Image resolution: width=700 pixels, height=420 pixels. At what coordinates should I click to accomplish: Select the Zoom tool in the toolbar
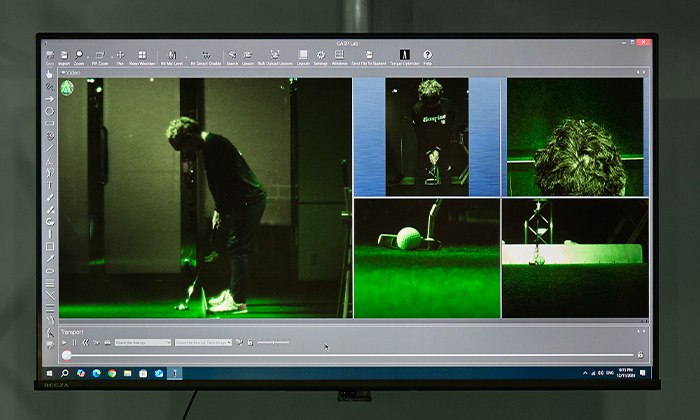pos(79,57)
